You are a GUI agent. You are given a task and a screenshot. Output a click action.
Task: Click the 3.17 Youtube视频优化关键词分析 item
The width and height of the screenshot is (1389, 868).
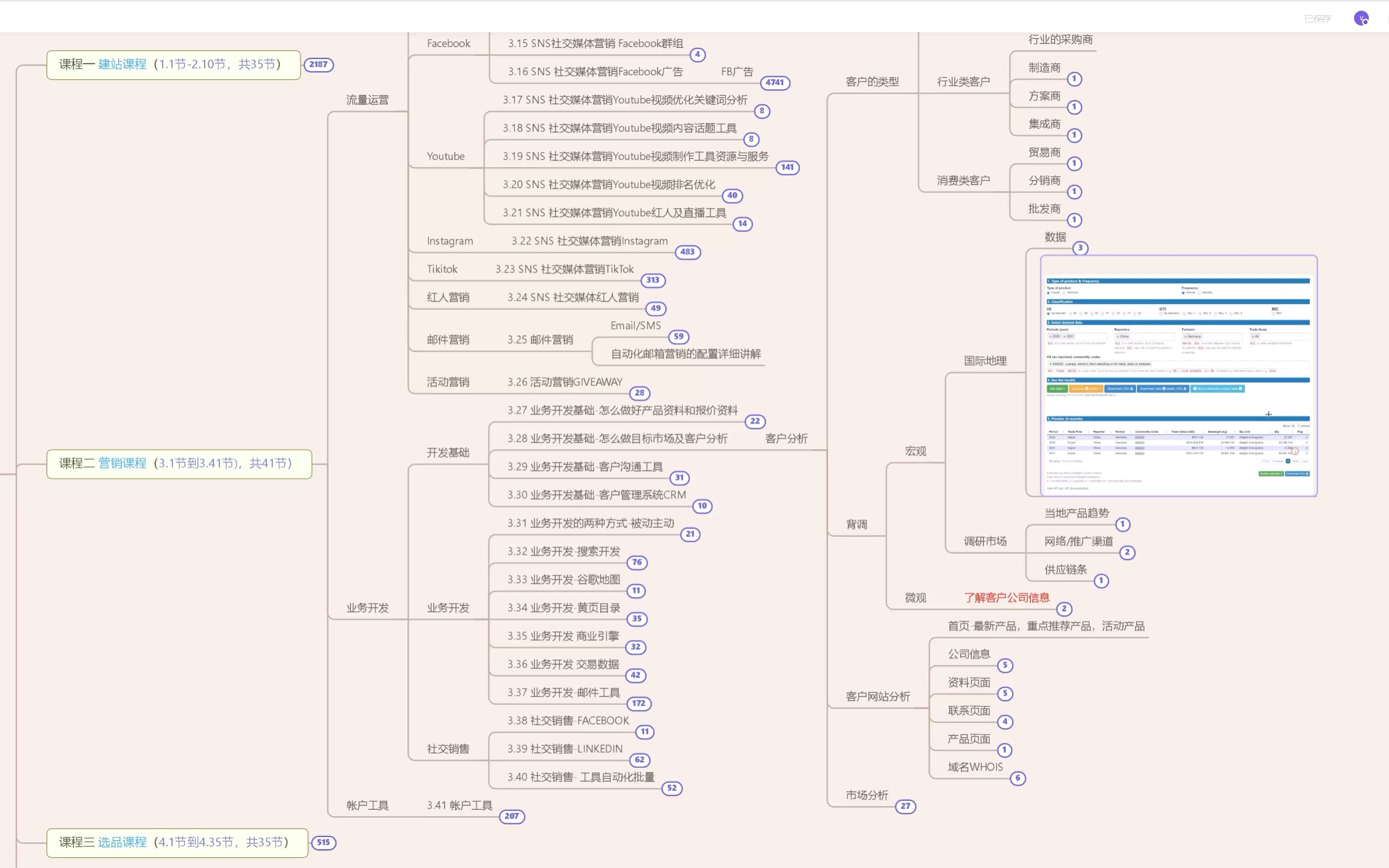(625, 100)
